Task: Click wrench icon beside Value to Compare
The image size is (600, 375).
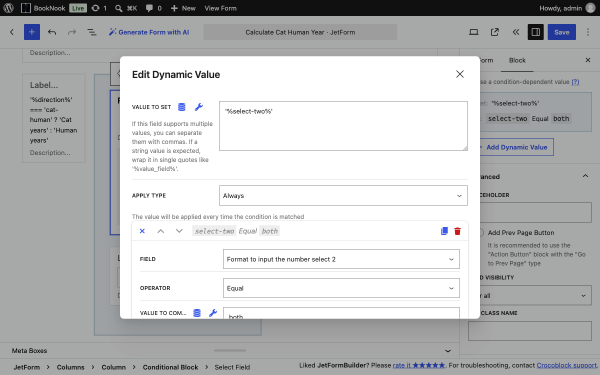Action: coord(213,313)
